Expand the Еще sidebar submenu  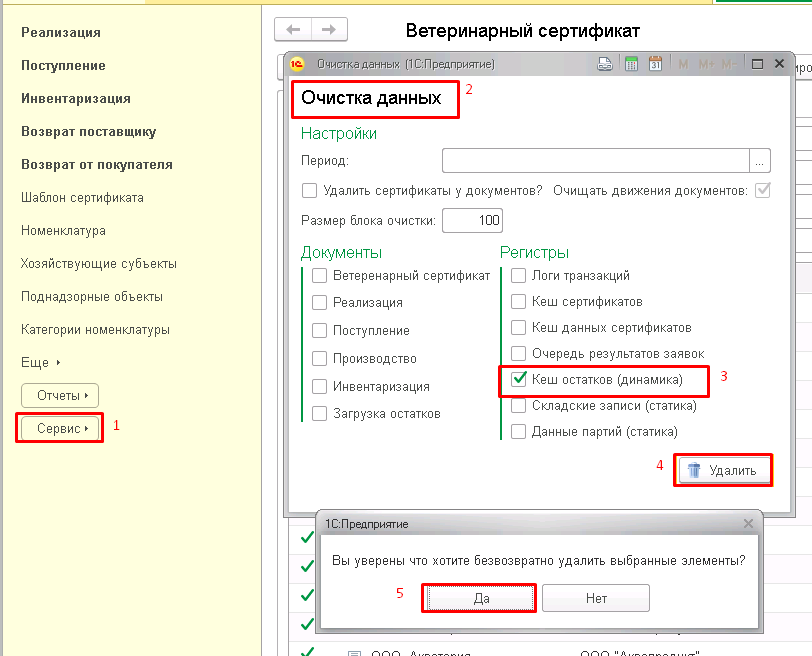40,362
